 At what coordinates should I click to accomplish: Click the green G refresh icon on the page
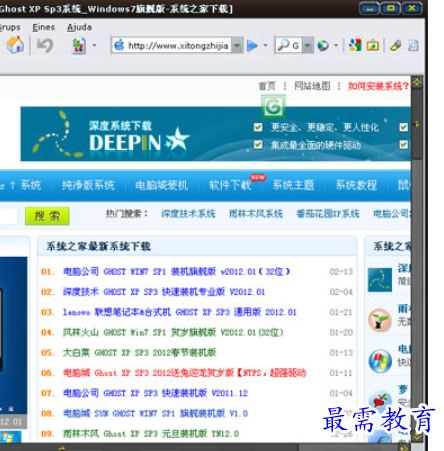tap(273, 106)
